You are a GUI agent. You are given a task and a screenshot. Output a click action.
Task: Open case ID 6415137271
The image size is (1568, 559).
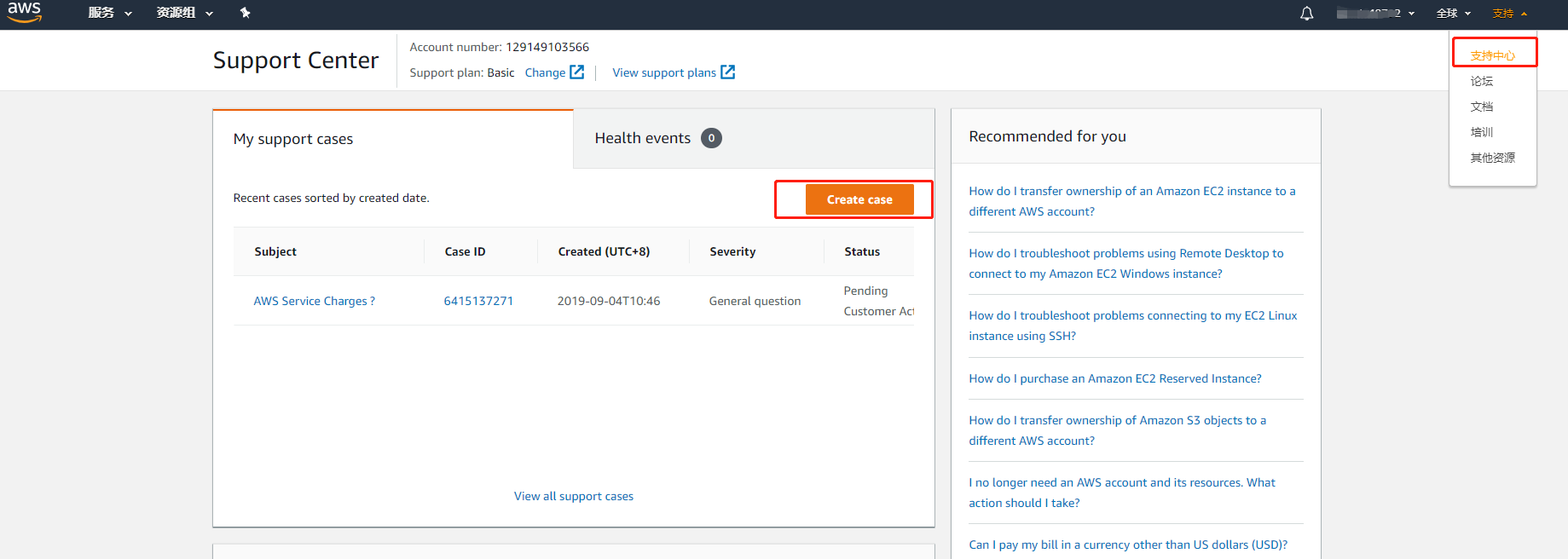pos(478,301)
